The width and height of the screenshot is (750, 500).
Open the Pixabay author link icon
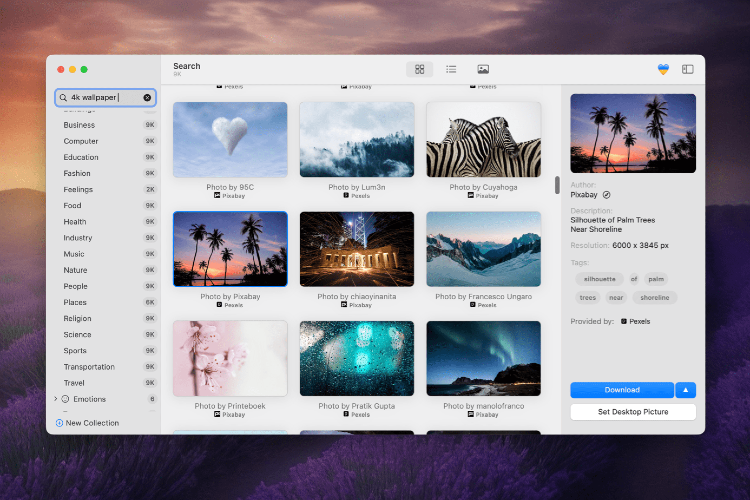coord(607,195)
